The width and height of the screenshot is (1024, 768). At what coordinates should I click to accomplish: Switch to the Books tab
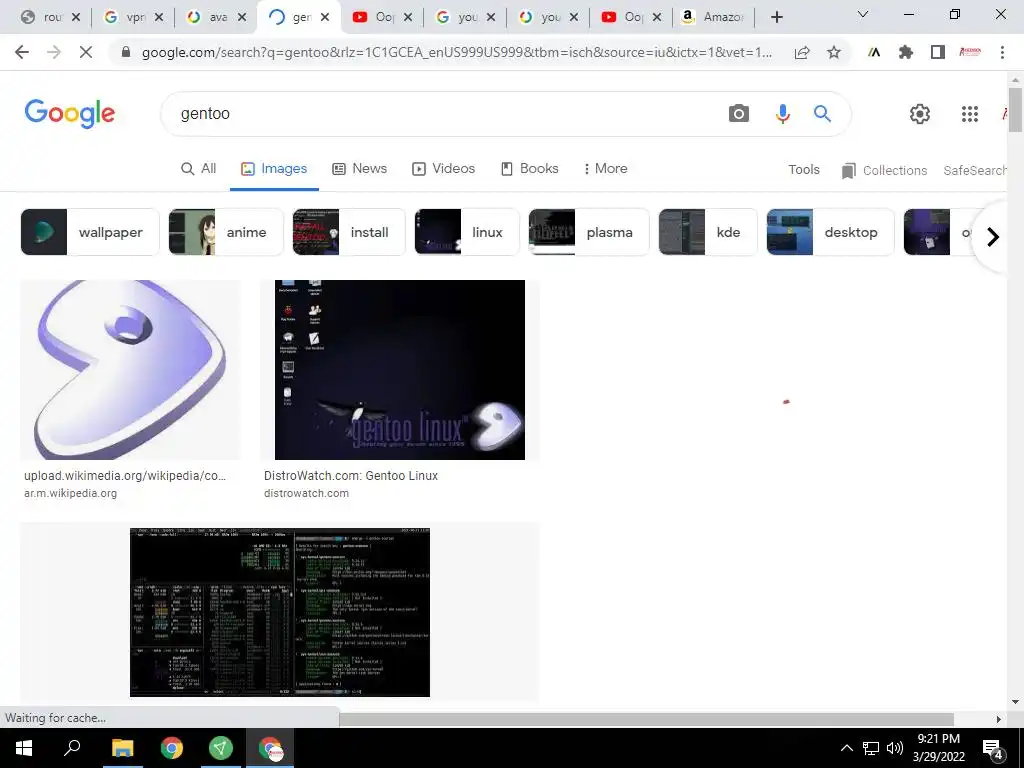(530, 168)
